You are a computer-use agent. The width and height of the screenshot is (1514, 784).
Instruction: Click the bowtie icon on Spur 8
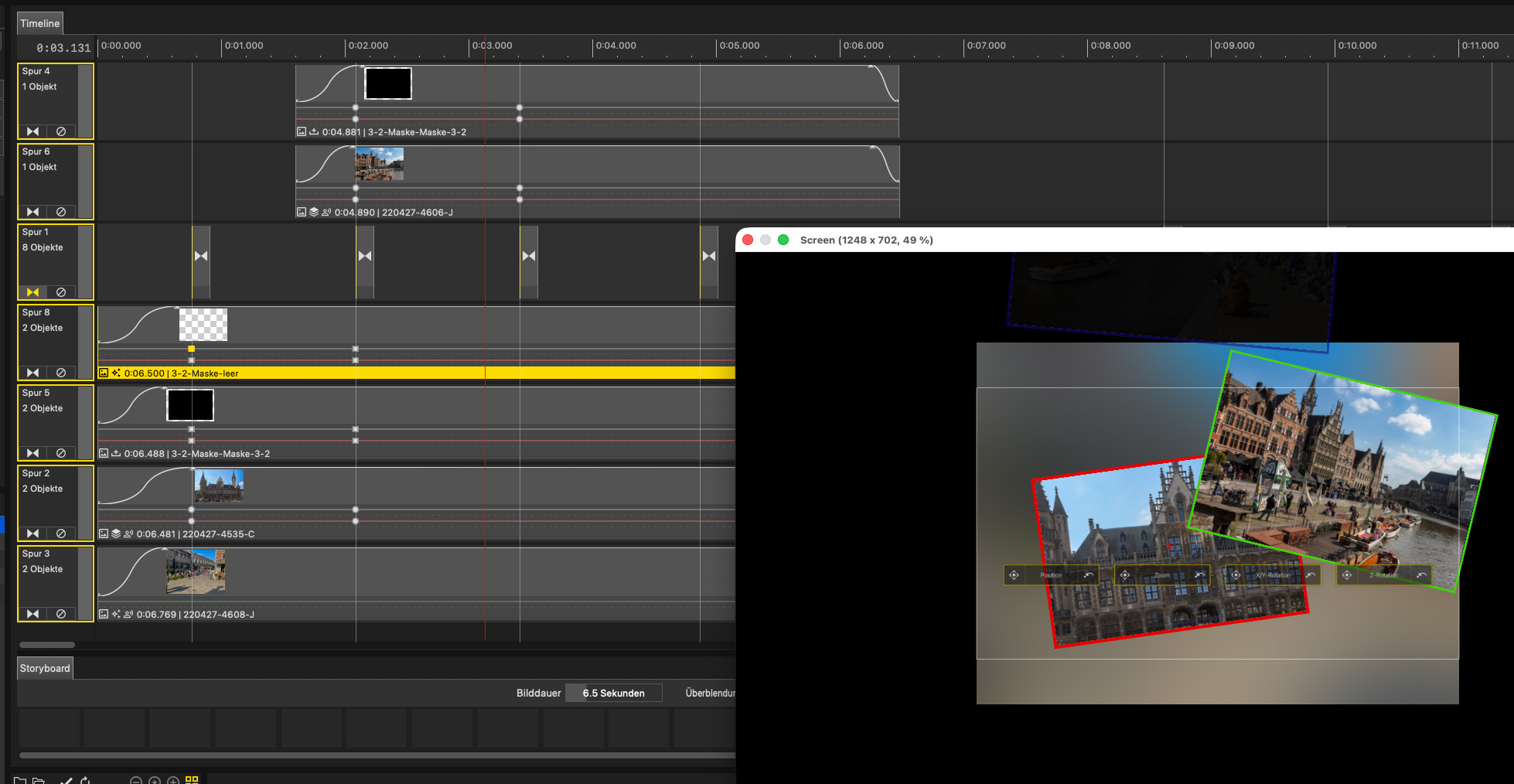tap(32, 373)
